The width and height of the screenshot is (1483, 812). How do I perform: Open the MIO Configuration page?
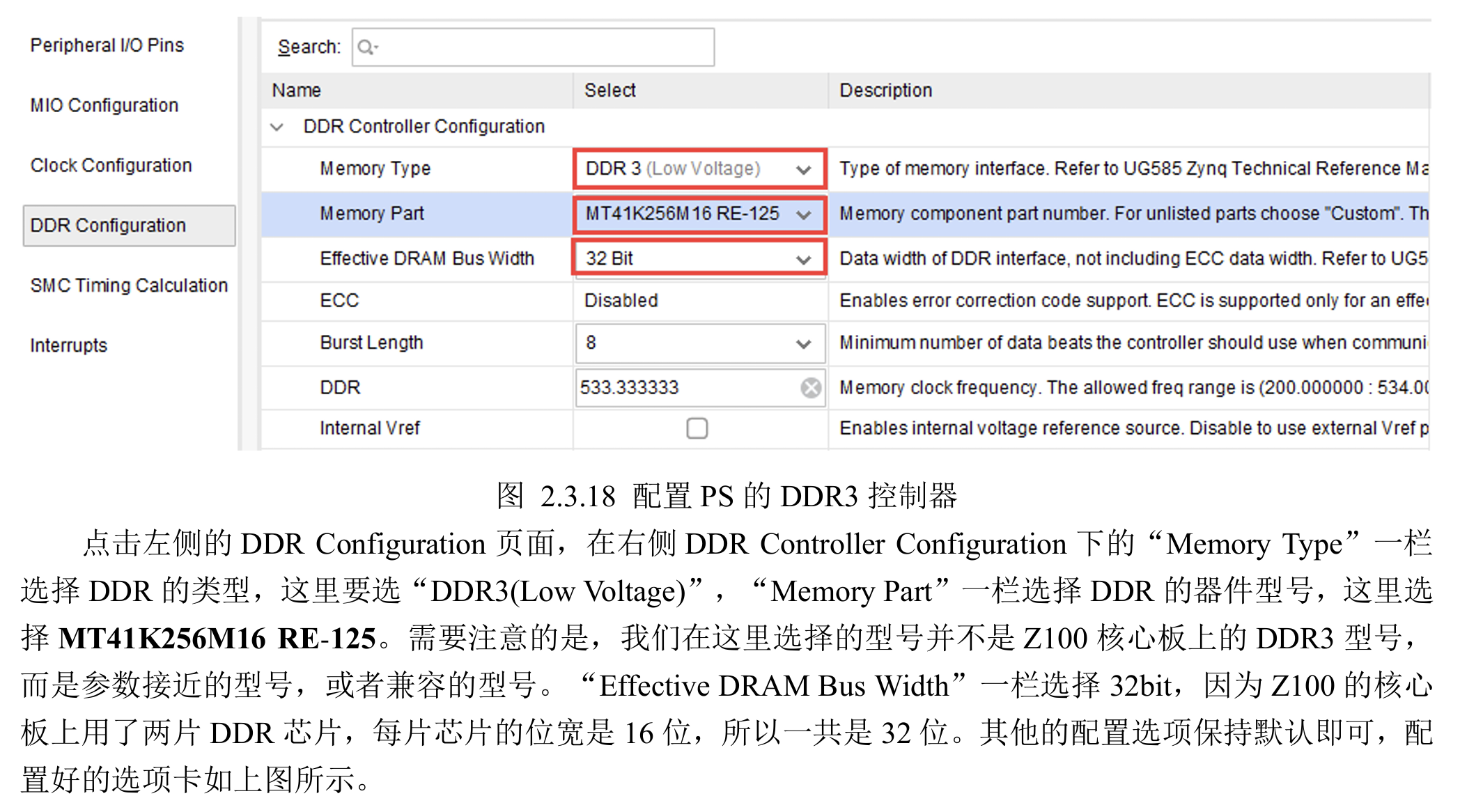click(104, 105)
